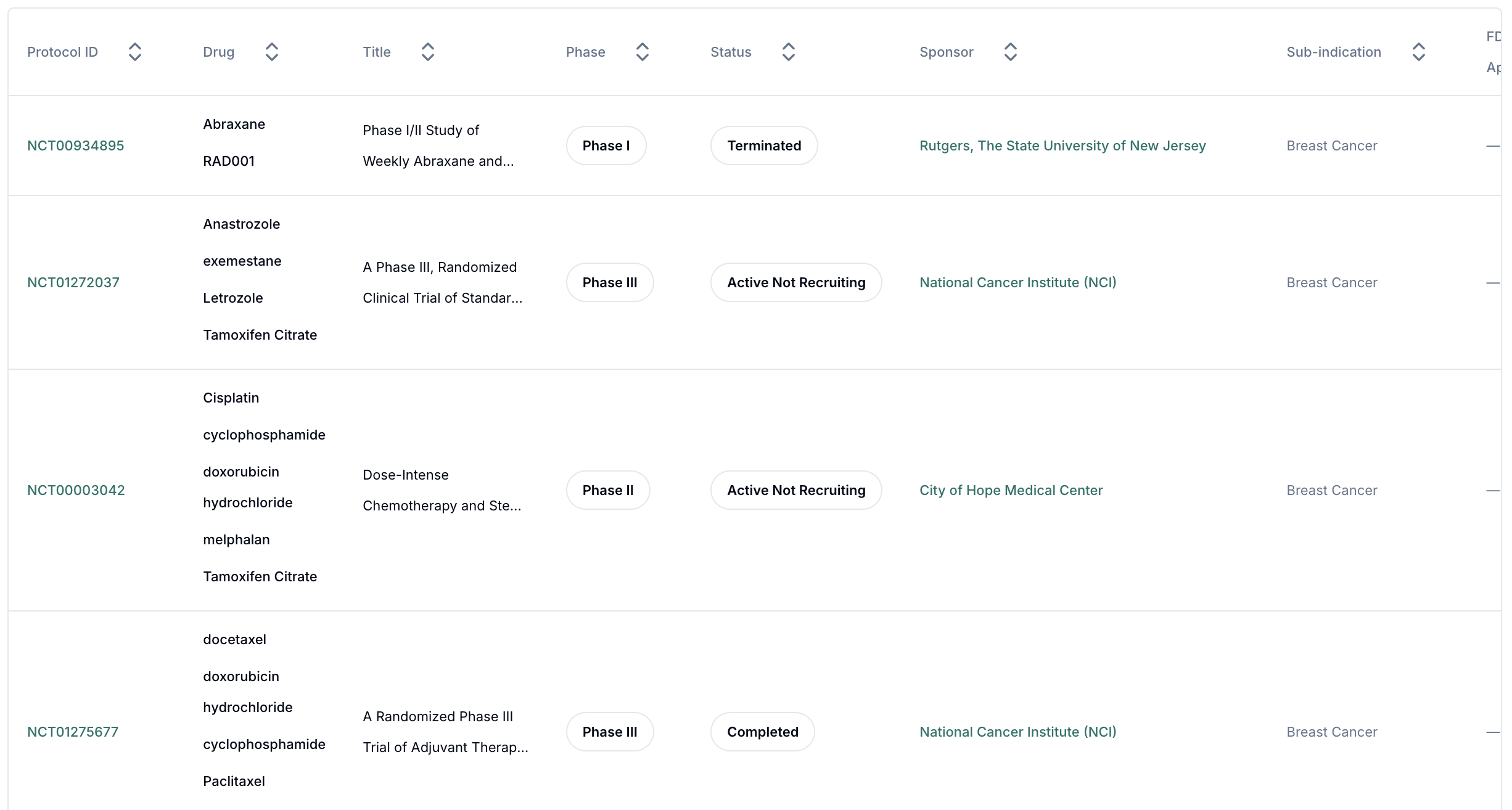
Task: Open trial NCT01272037
Action: coord(73,282)
